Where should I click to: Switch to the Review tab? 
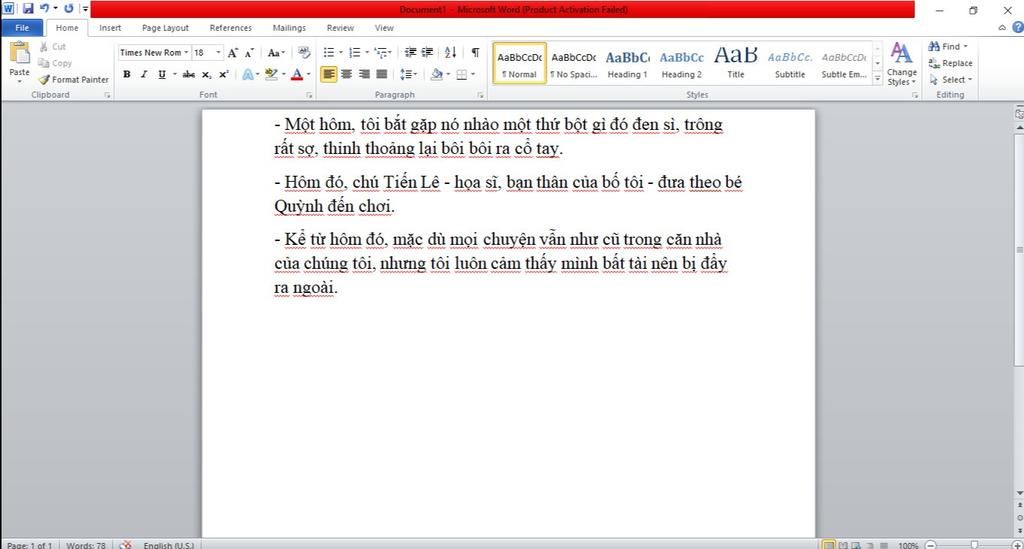(x=340, y=28)
